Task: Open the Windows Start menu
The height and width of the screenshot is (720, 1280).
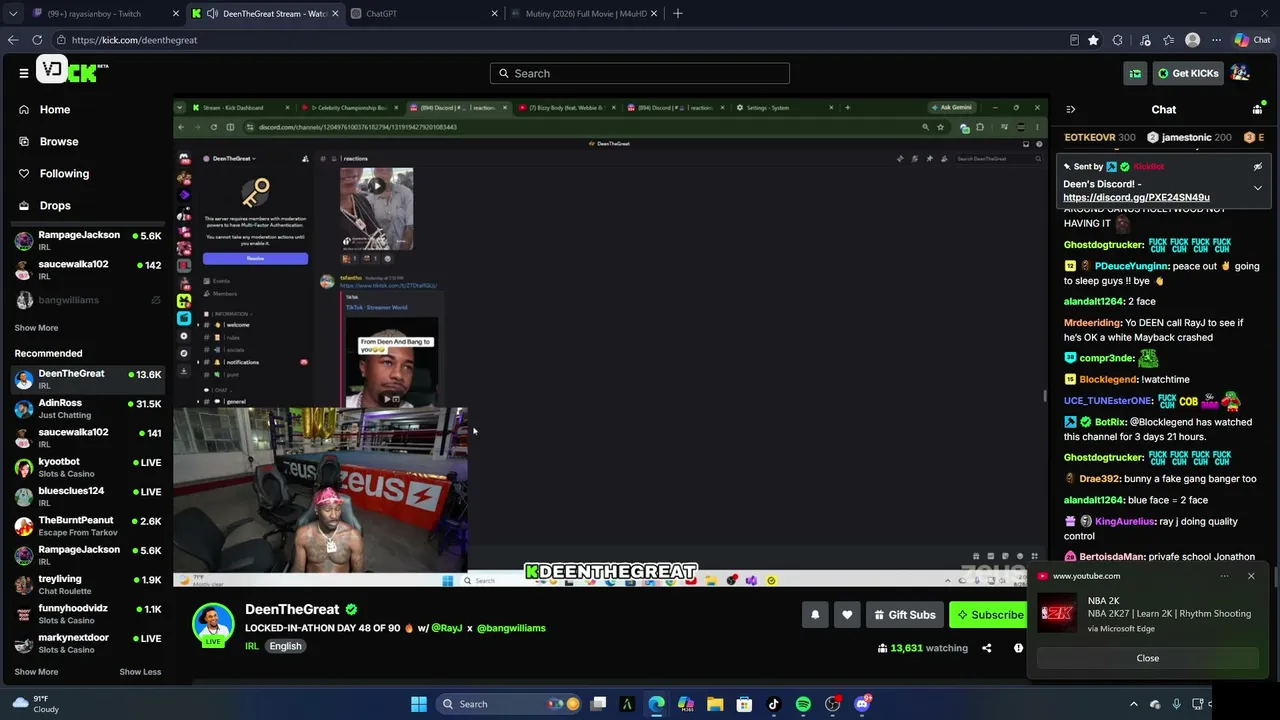Action: pyautogui.click(x=419, y=704)
